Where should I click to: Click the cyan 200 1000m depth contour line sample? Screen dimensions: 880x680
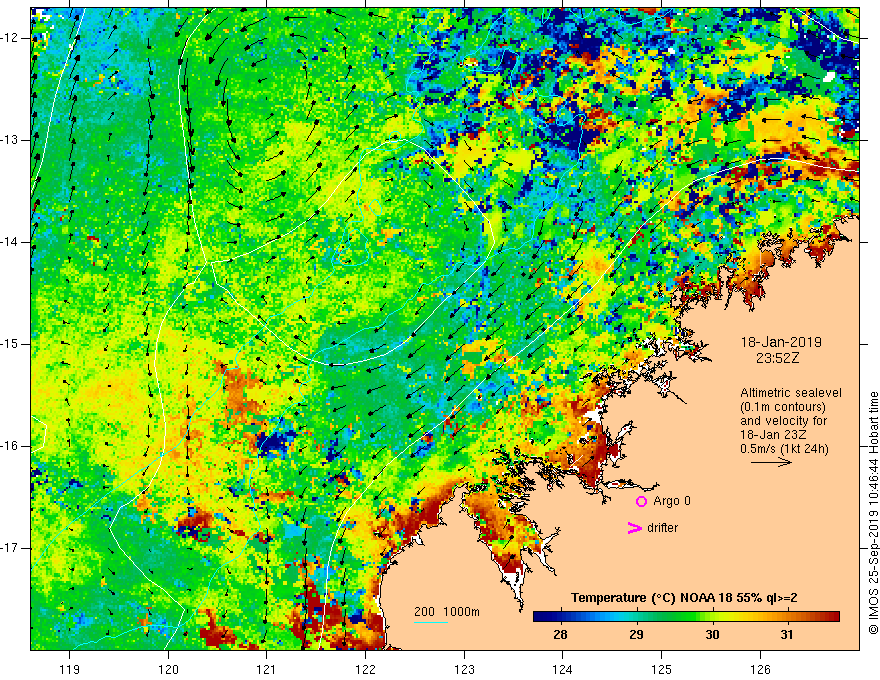tap(431, 622)
